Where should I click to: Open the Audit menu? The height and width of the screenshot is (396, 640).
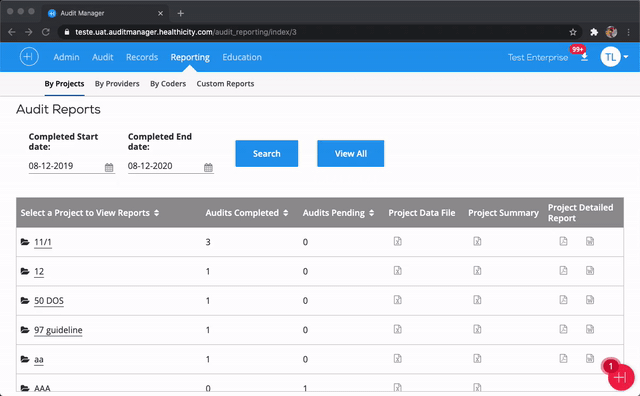point(102,57)
